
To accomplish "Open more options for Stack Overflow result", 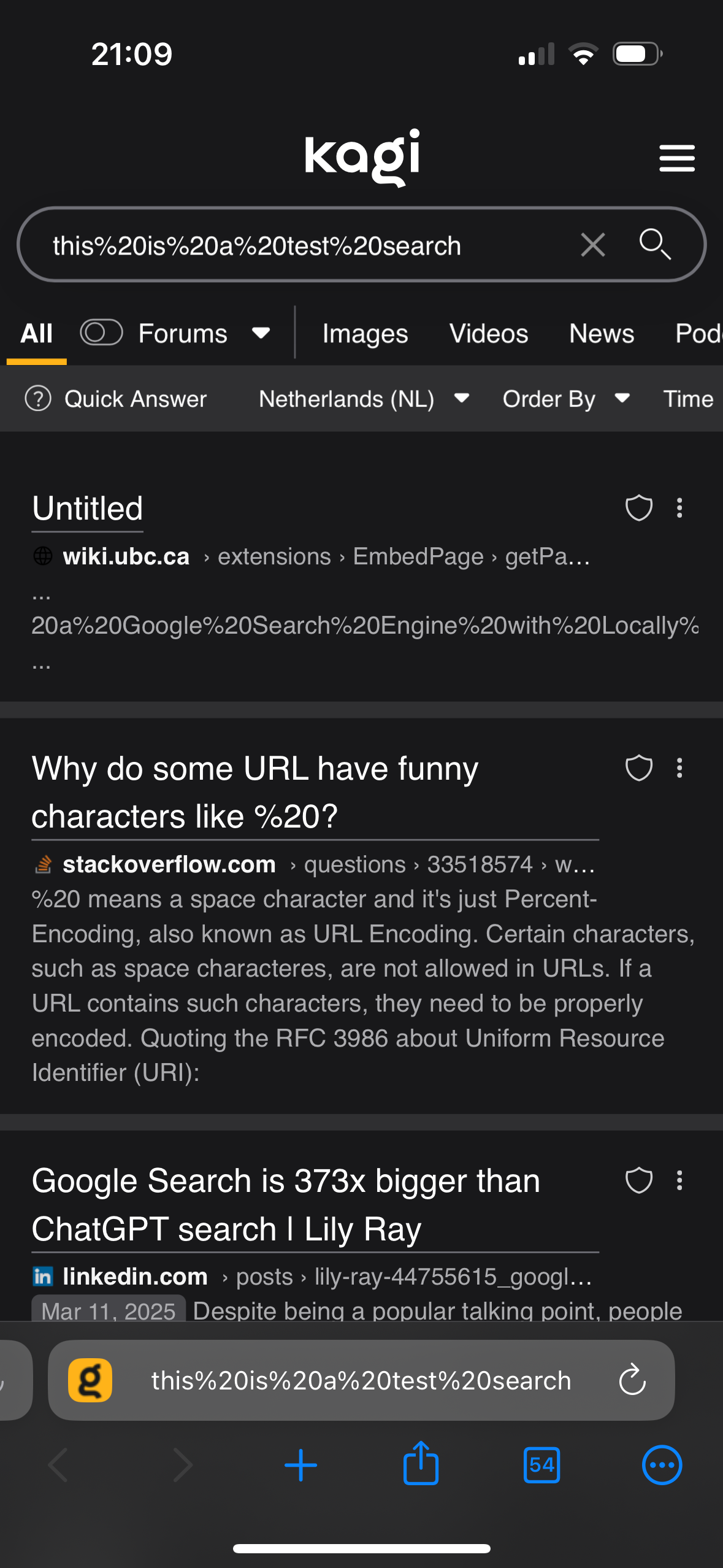I will (679, 768).
